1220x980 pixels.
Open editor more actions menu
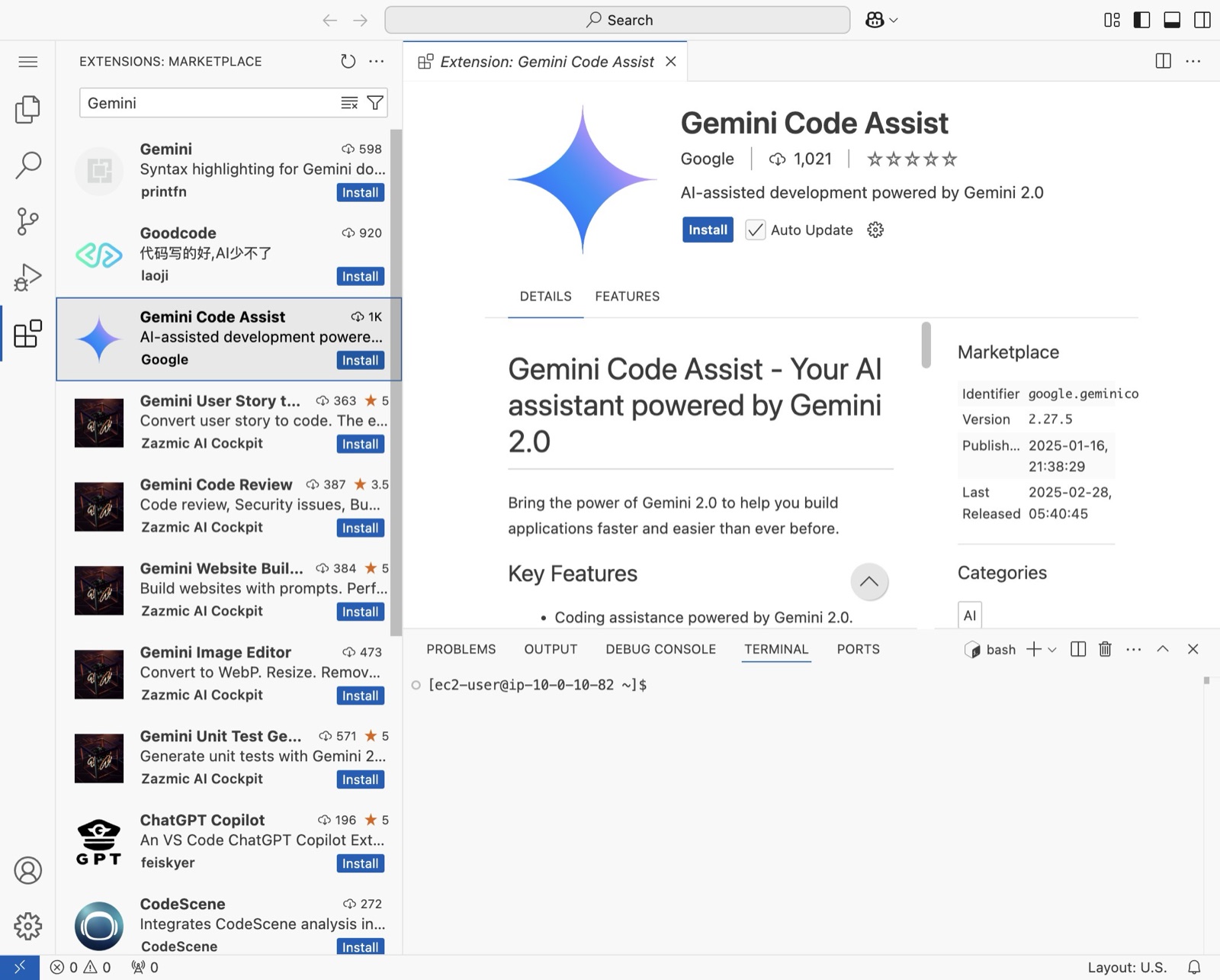1193,61
